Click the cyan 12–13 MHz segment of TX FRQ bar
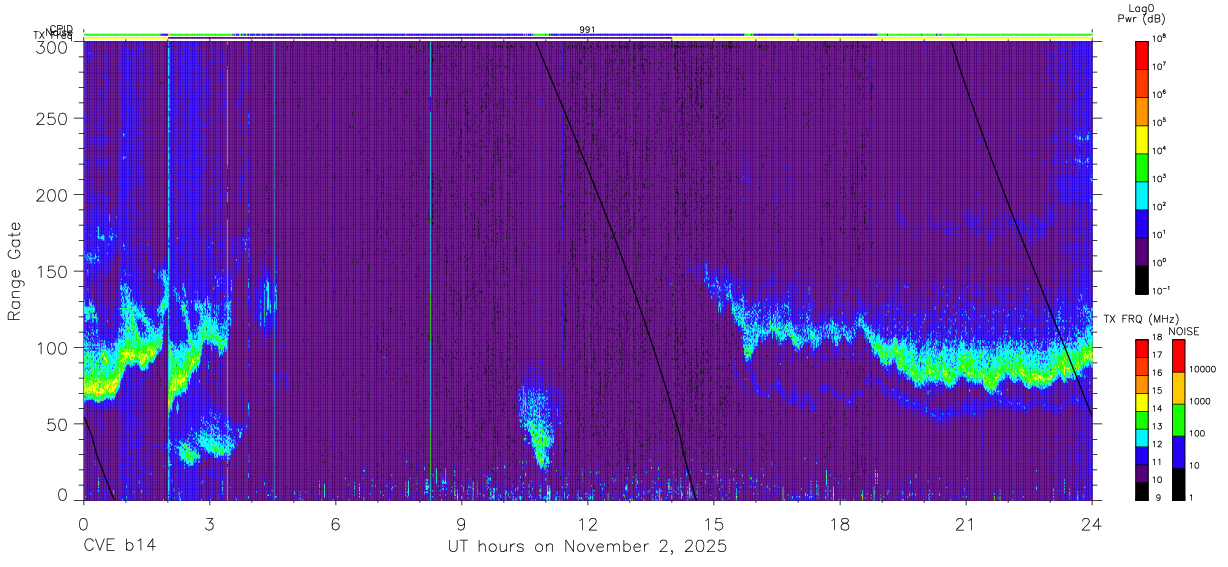This screenshot has width=1228, height=567. (x=1142, y=438)
